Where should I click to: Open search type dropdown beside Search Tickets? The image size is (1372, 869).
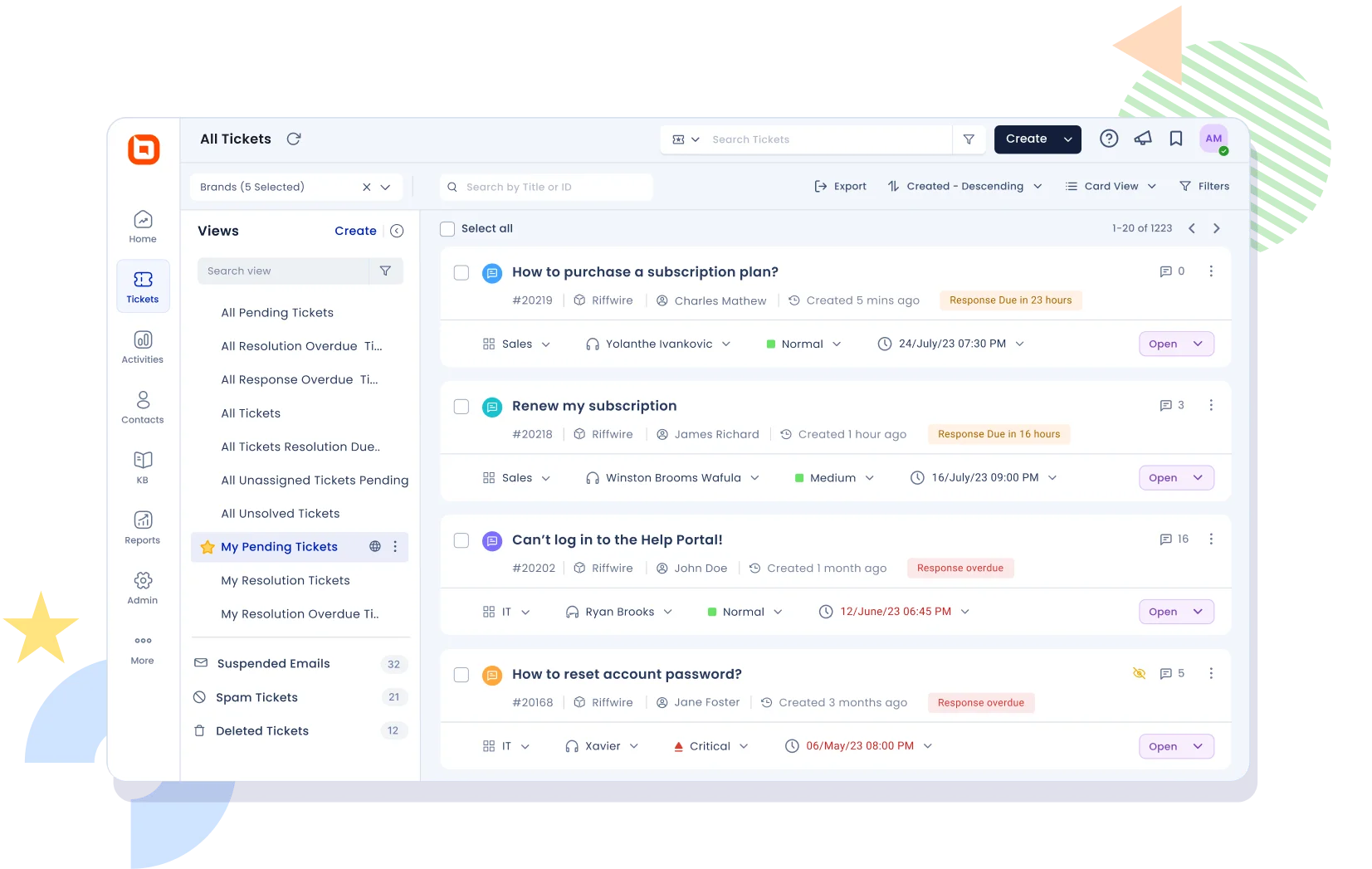pyautogui.click(x=686, y=139)
